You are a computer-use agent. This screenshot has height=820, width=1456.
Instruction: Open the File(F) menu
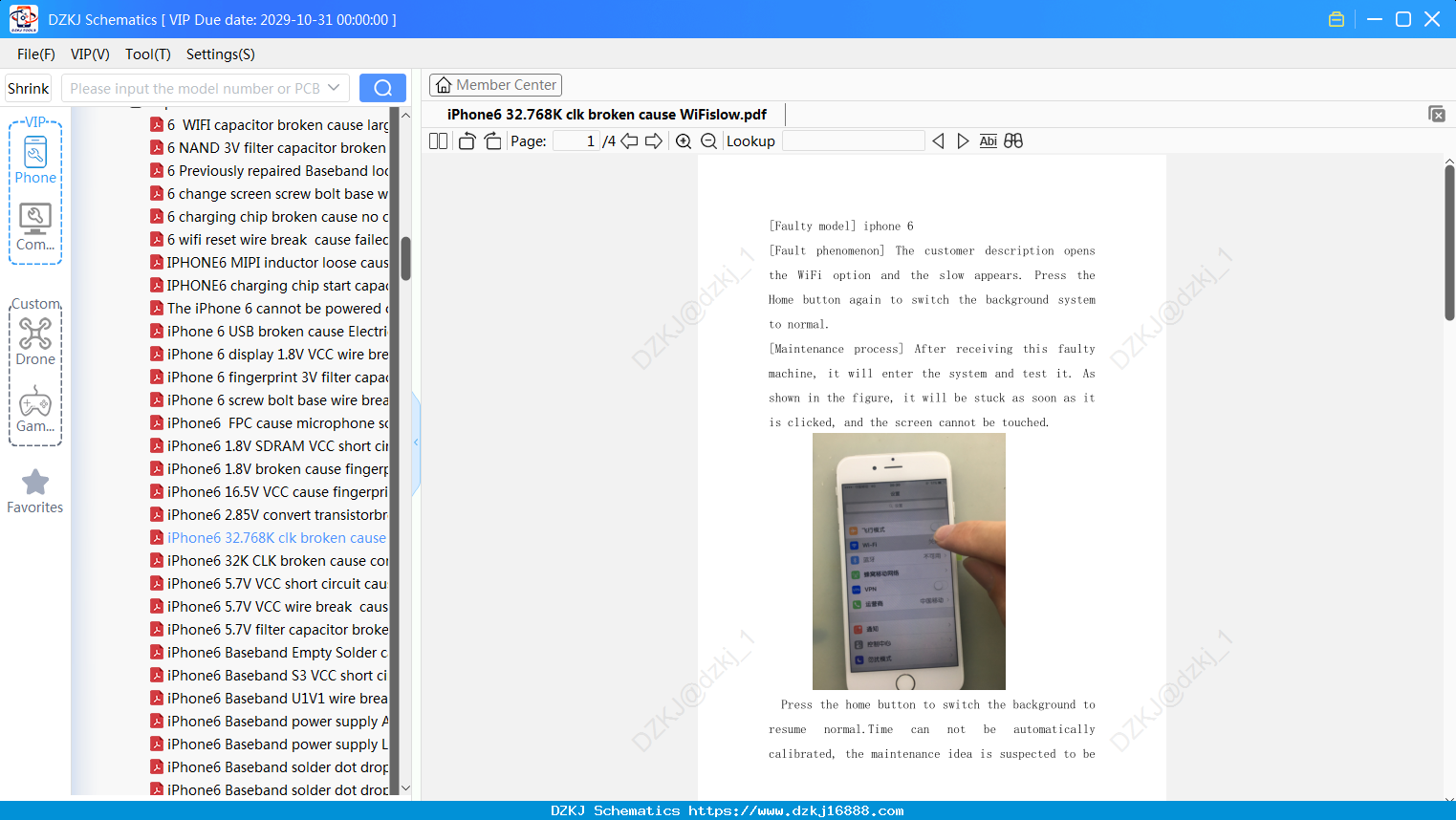coord(36,54)
